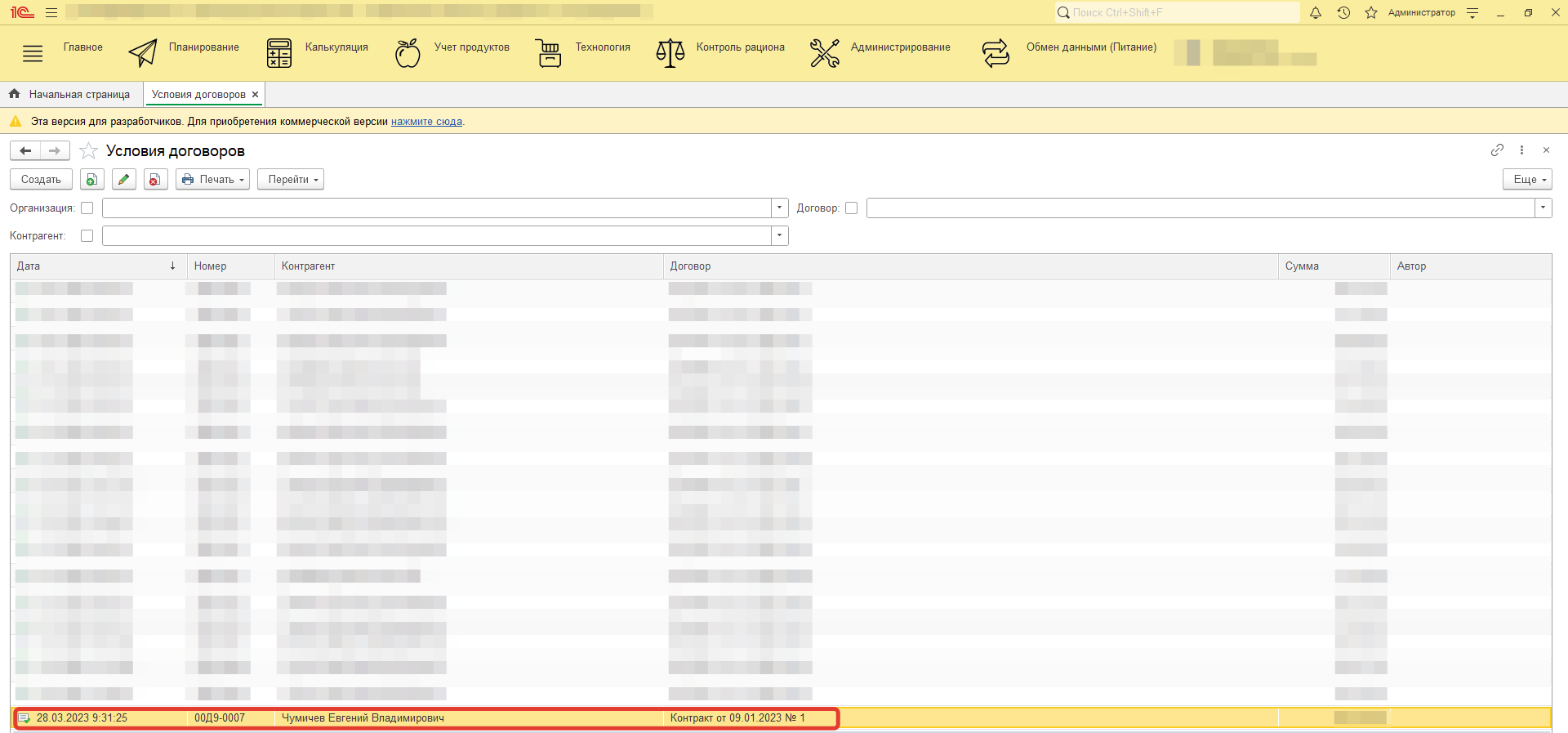Click the mark for deletion icon
Viewport: 1568px width, 733px height.
[x=155, y=180]
